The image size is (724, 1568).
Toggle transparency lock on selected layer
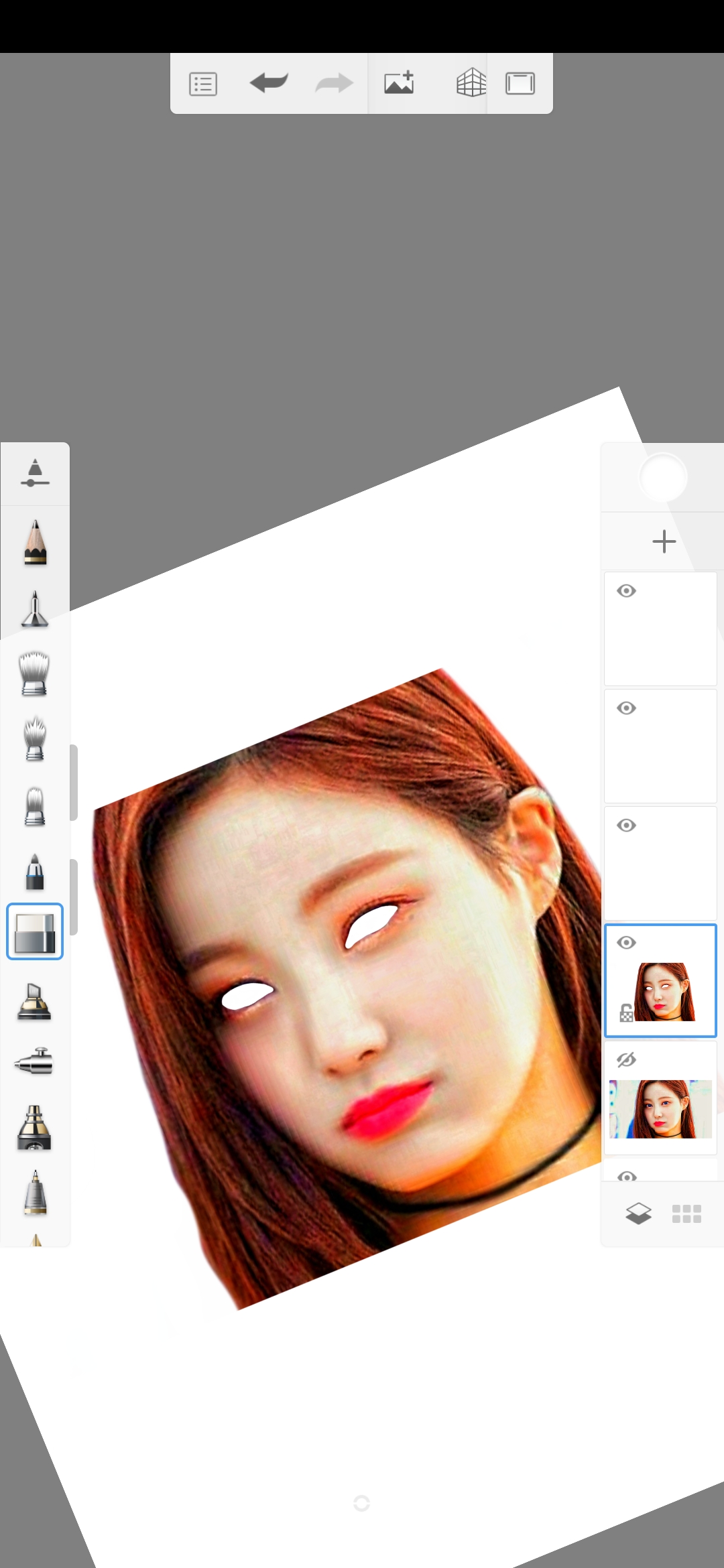pos(626,1013)
